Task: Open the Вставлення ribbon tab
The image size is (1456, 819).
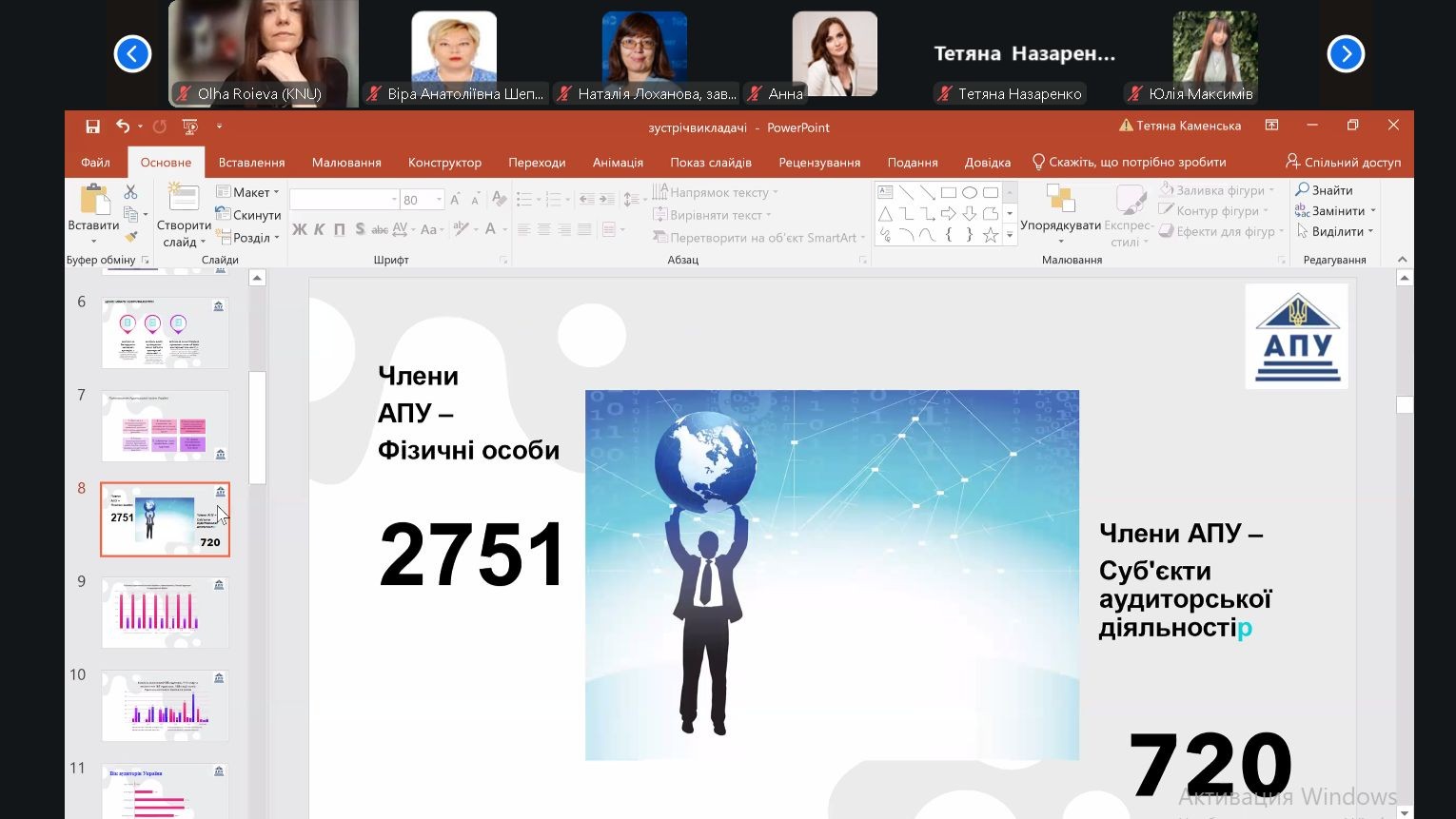Action: [251, 163]
